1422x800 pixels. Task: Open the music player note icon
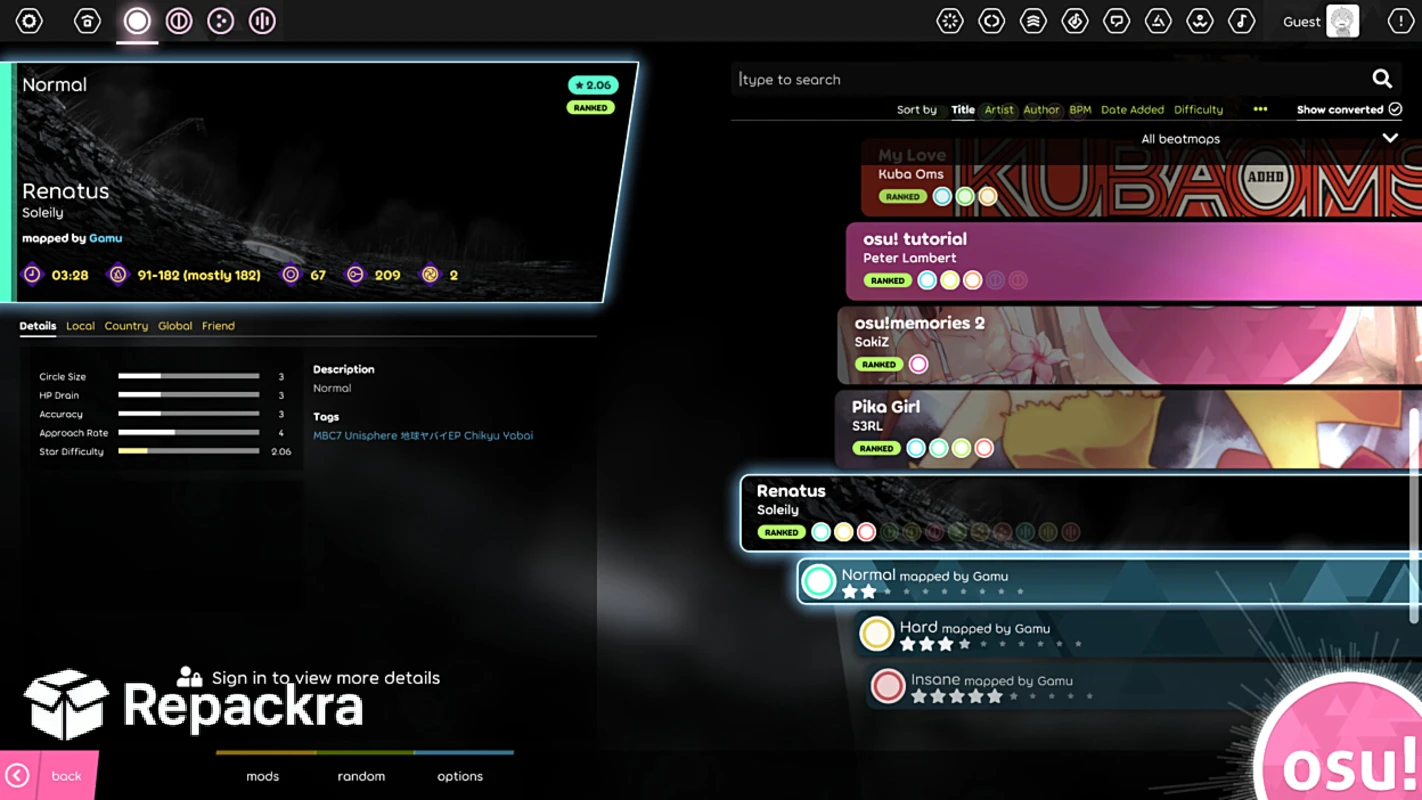tap(1241, 21)
